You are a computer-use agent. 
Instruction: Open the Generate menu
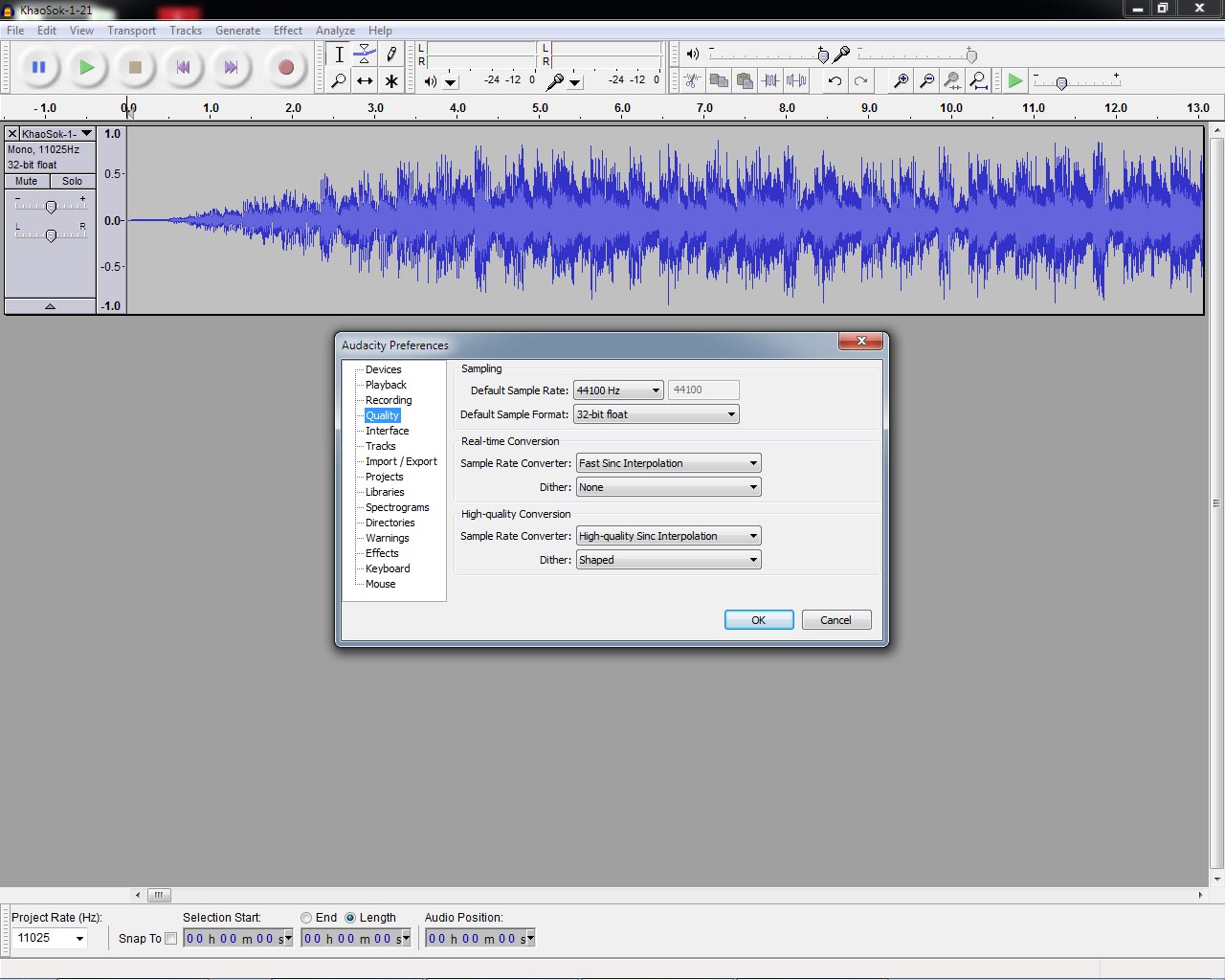(x=237, y=31)
